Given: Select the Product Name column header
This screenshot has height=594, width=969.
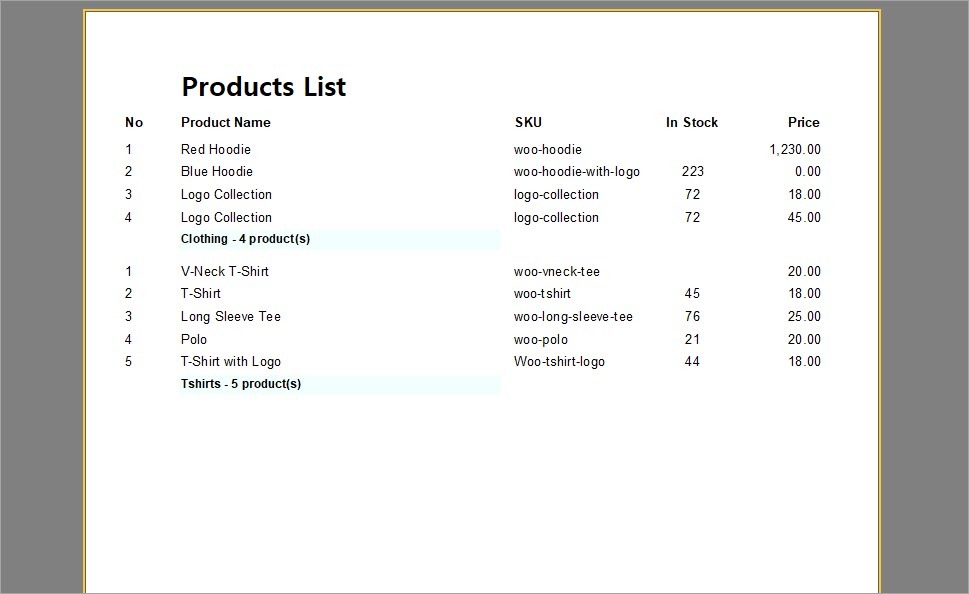Looking at the screenshot, I should coord(225,123).
